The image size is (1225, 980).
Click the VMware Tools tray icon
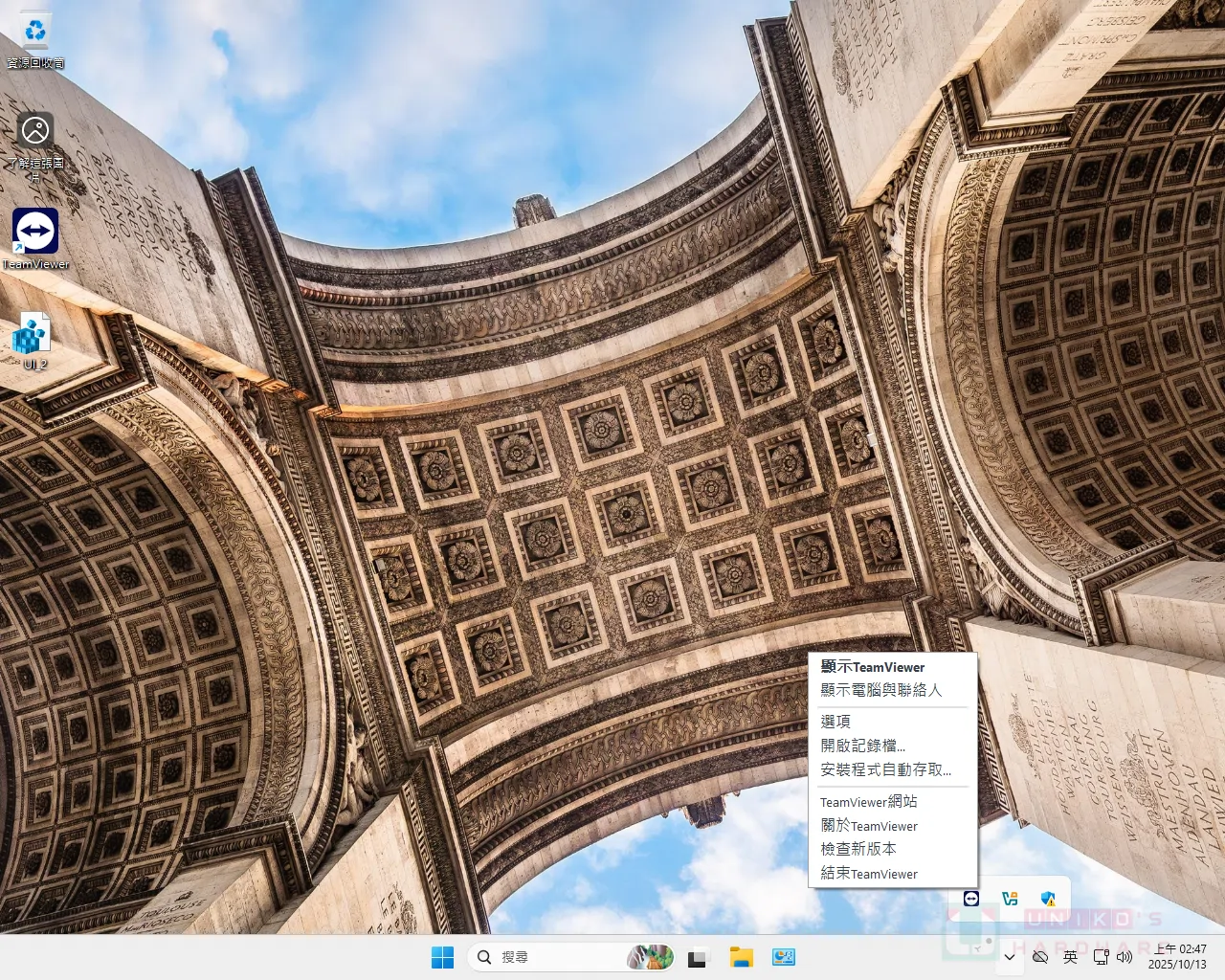pos(1010,899)
